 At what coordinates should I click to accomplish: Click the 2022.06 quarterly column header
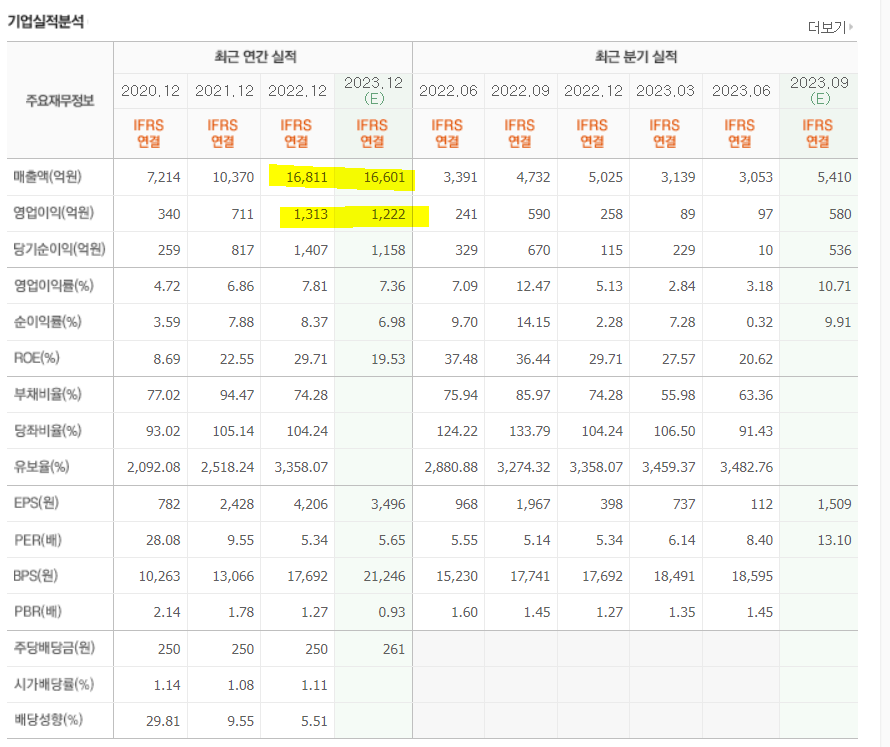[x=448, y=91]
